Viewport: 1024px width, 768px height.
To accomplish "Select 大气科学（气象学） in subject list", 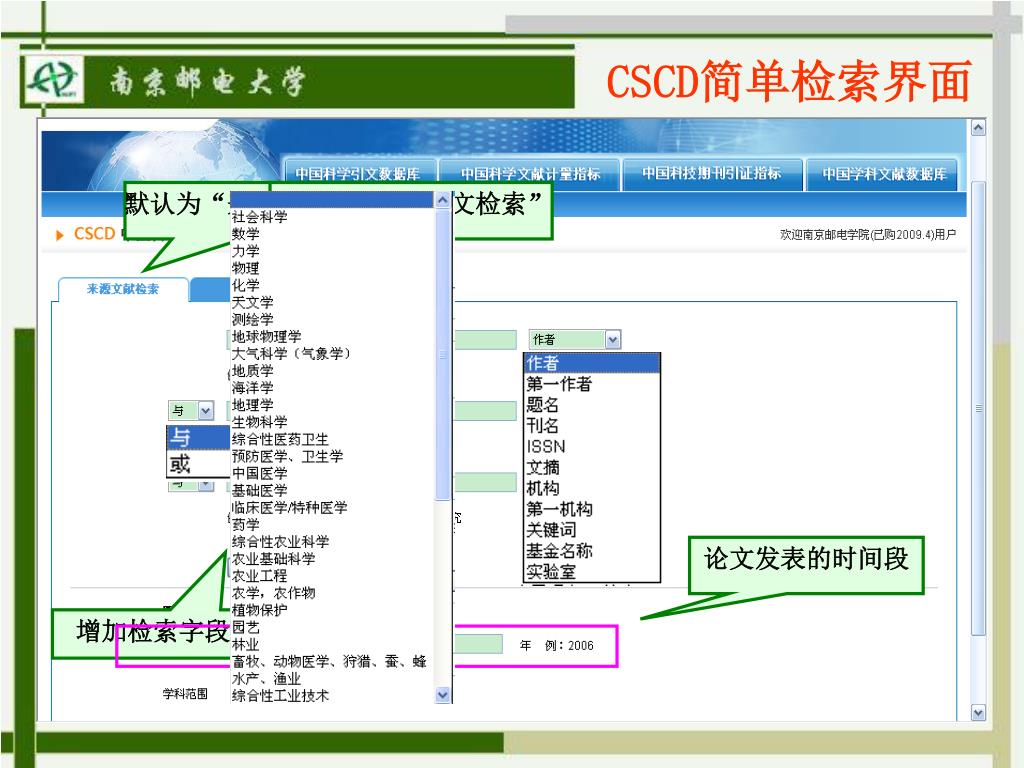I will pos(332,354).
